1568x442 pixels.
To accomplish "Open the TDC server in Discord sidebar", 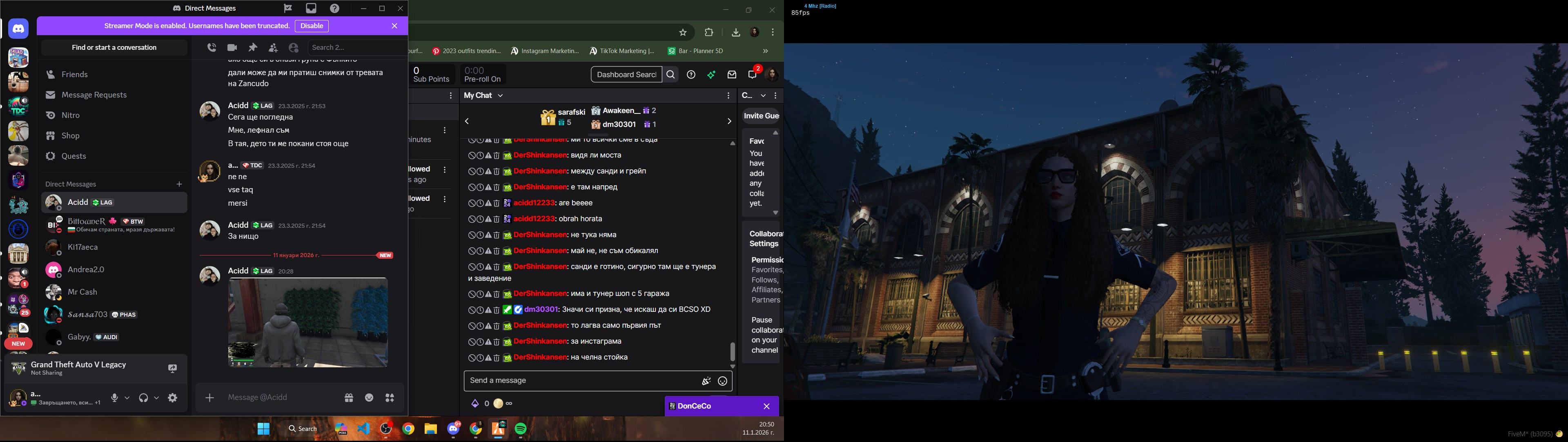I will [18, 107].
